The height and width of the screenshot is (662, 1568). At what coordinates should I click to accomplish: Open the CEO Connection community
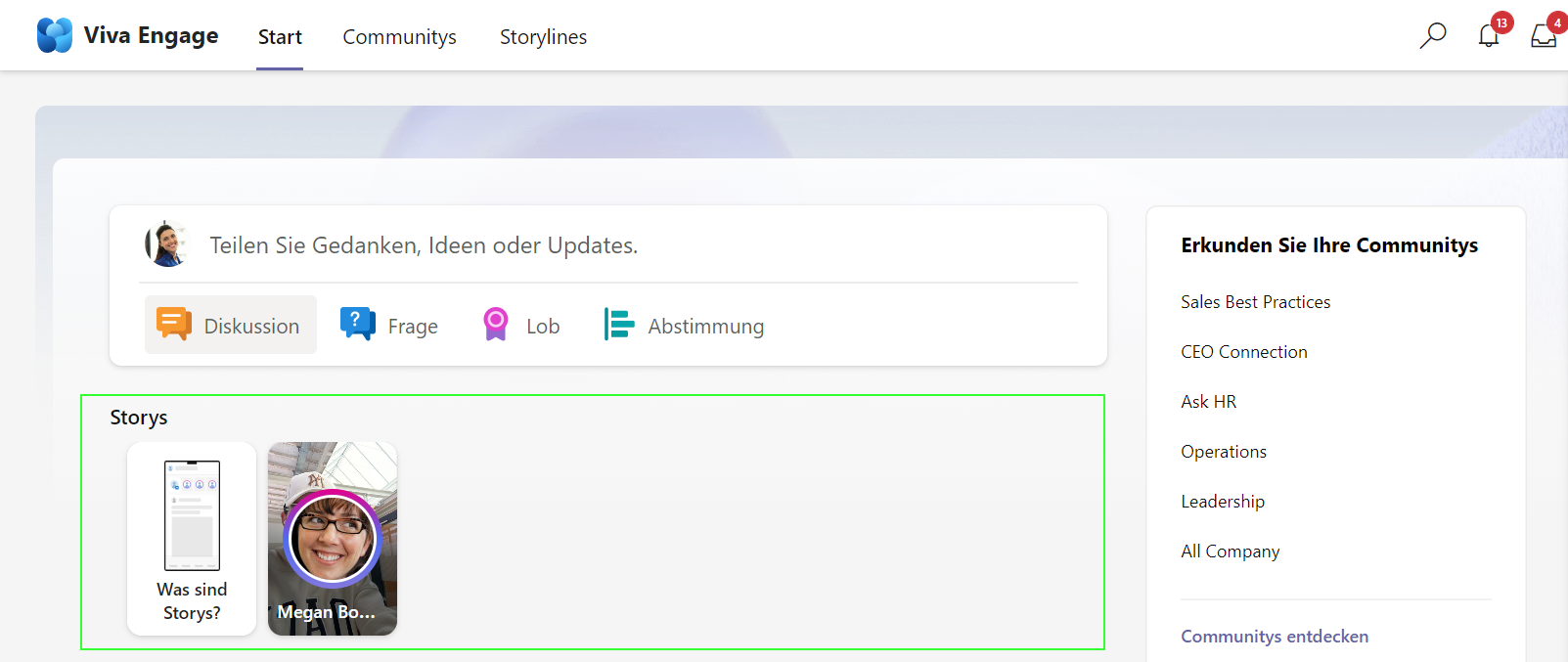click(x=1243, y=352)
